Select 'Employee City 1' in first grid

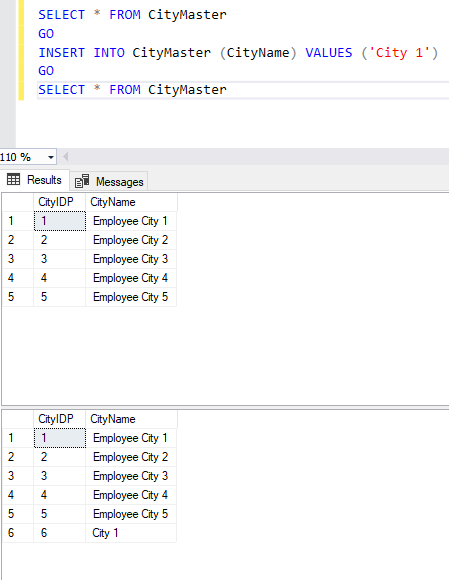pos(131,221)
